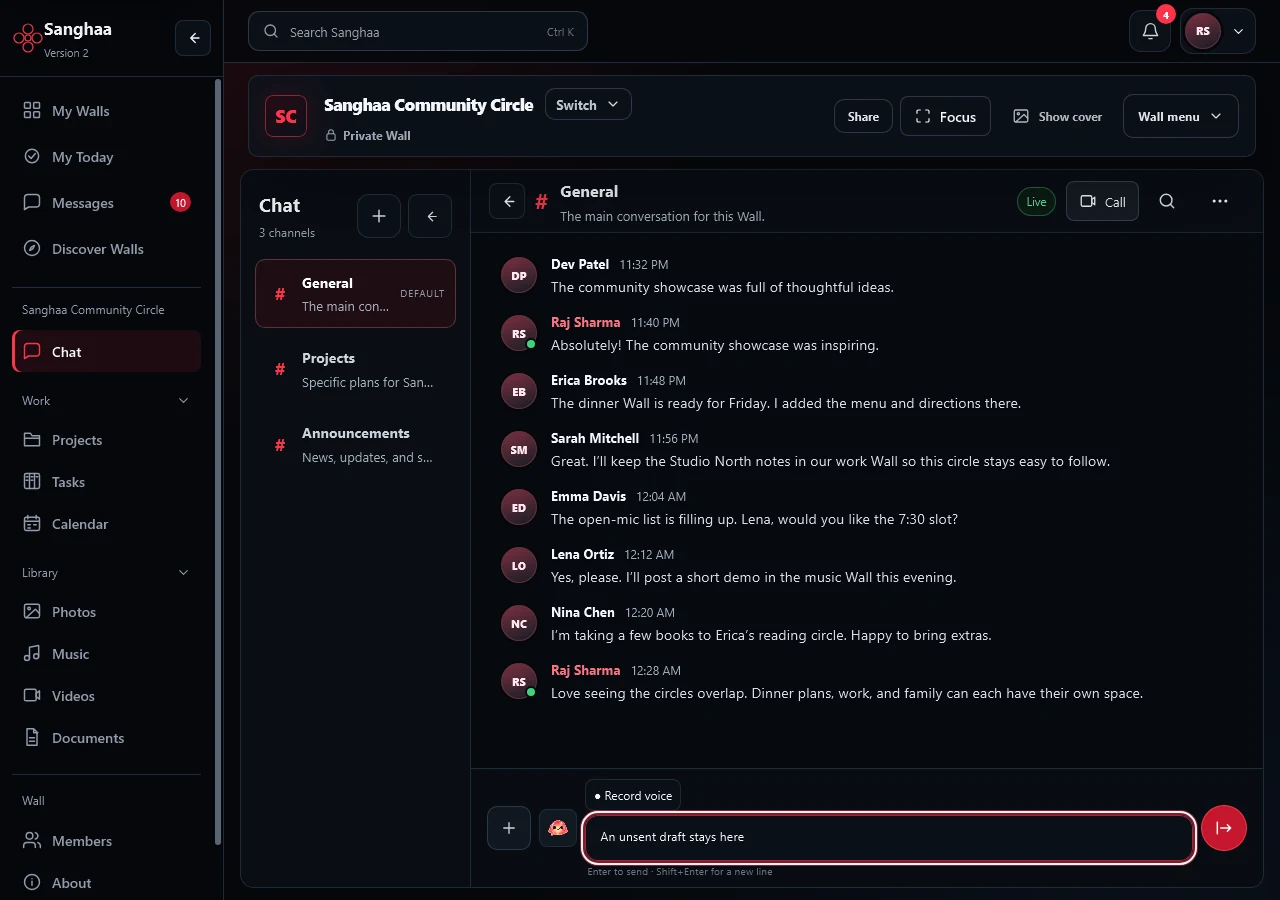Send the drafted message

click(1224, 828)
